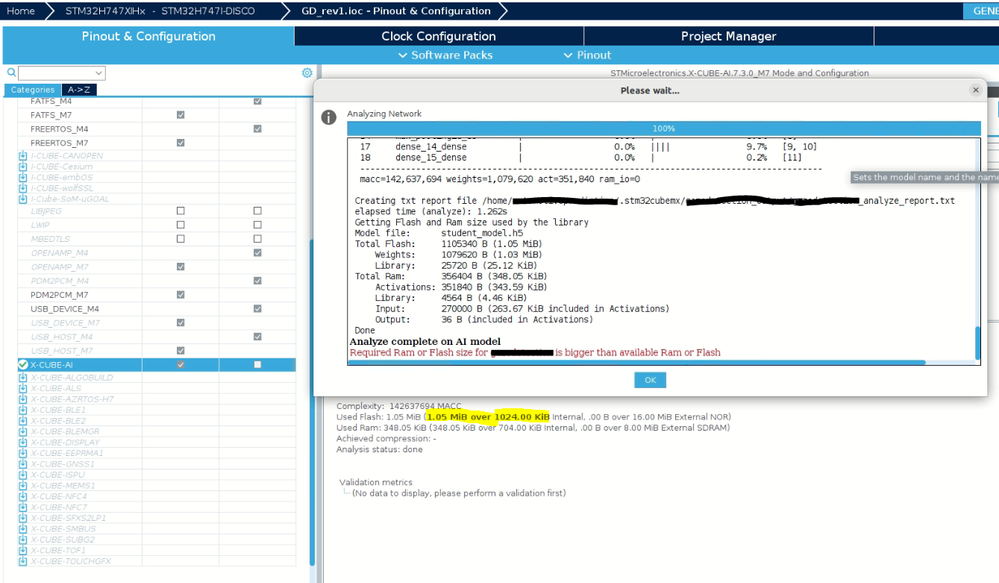Viewport: 999px width, 583px height.
Task: Click the "Complexity: 142637694 MACC" line
Action: pos(398,406)
